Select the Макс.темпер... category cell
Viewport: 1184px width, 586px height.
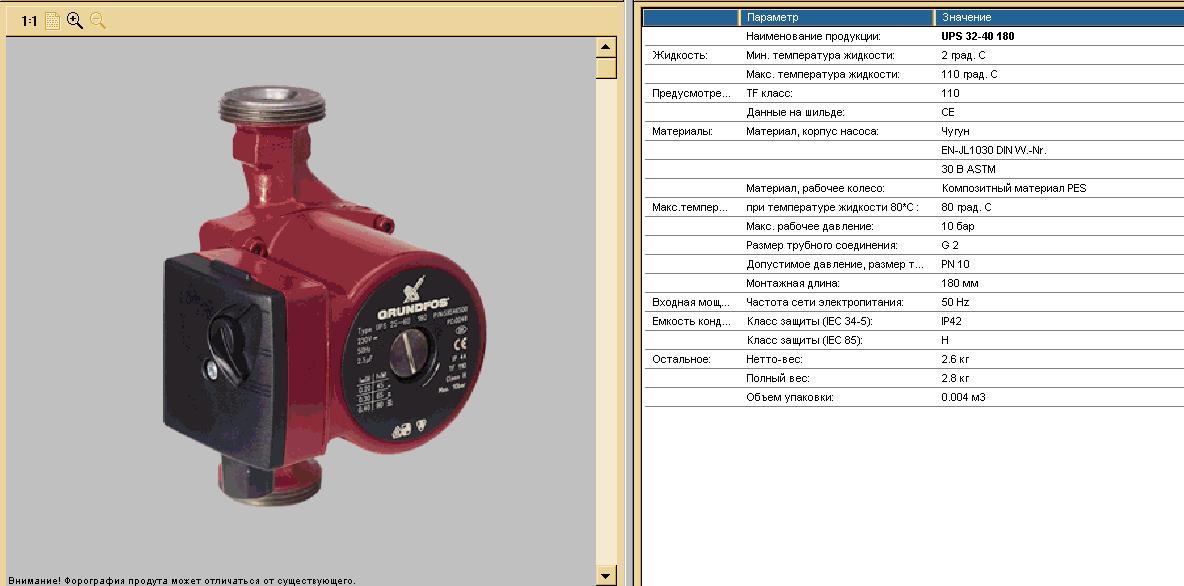tap(690, 208)
